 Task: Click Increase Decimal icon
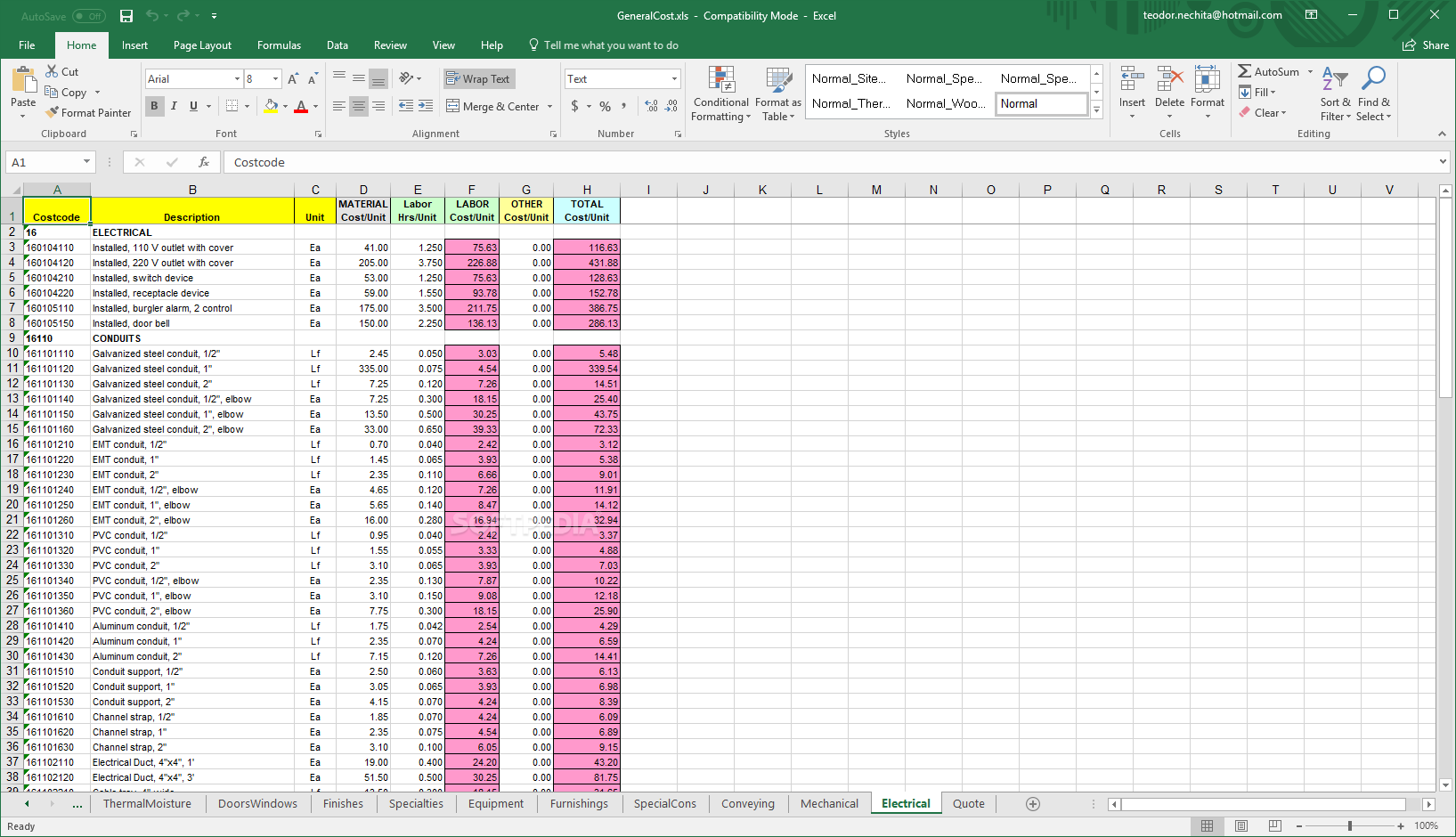[652, 106]
